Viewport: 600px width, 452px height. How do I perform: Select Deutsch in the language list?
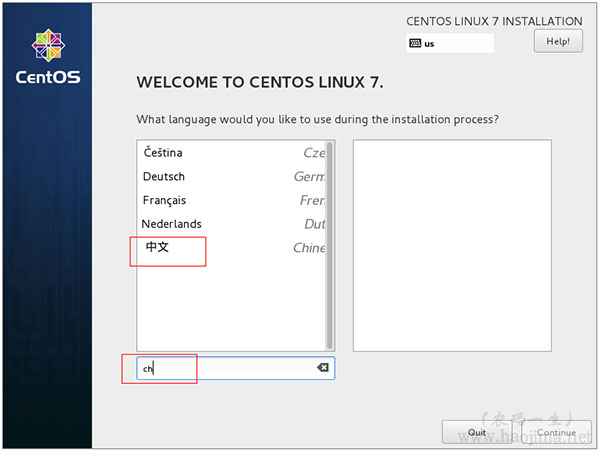coord(232,176)
